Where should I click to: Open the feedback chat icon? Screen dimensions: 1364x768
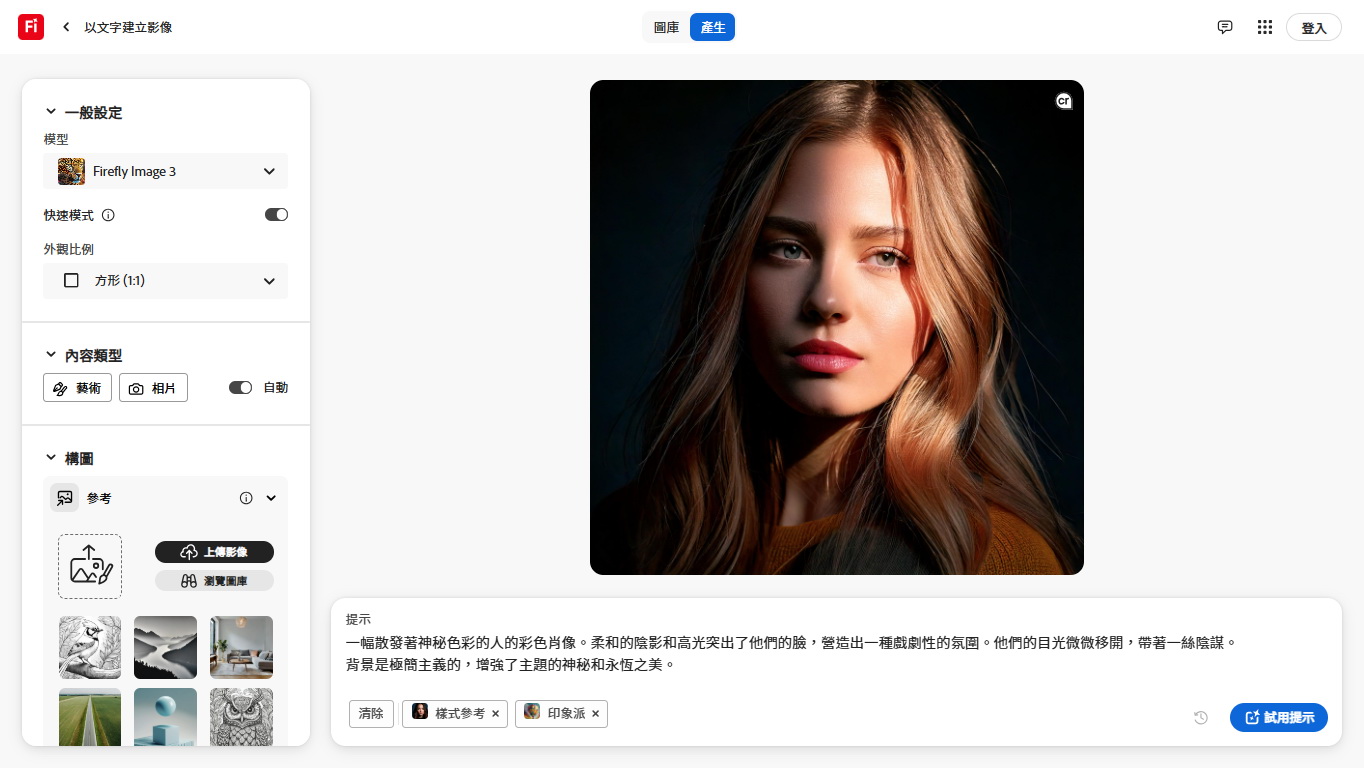pyautogui.click(x=1225, y=27)
